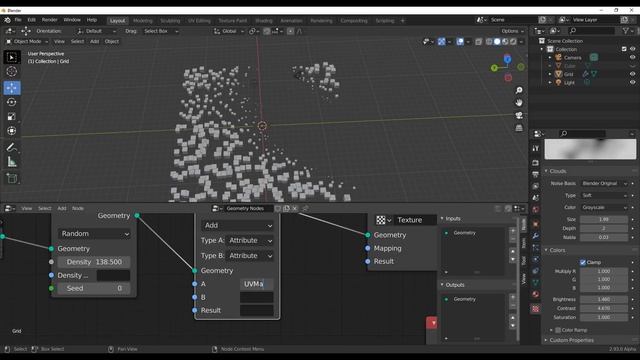The width and height of the screenshot is (640, 360).
Task: Collapse the Clouds panel
Action: (x=557, y=171)
